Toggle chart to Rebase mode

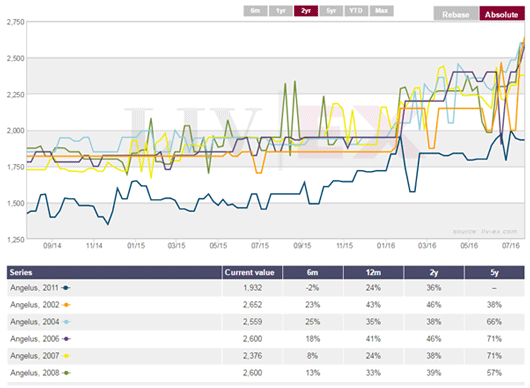pyautogui.click(x=456, y=14)
